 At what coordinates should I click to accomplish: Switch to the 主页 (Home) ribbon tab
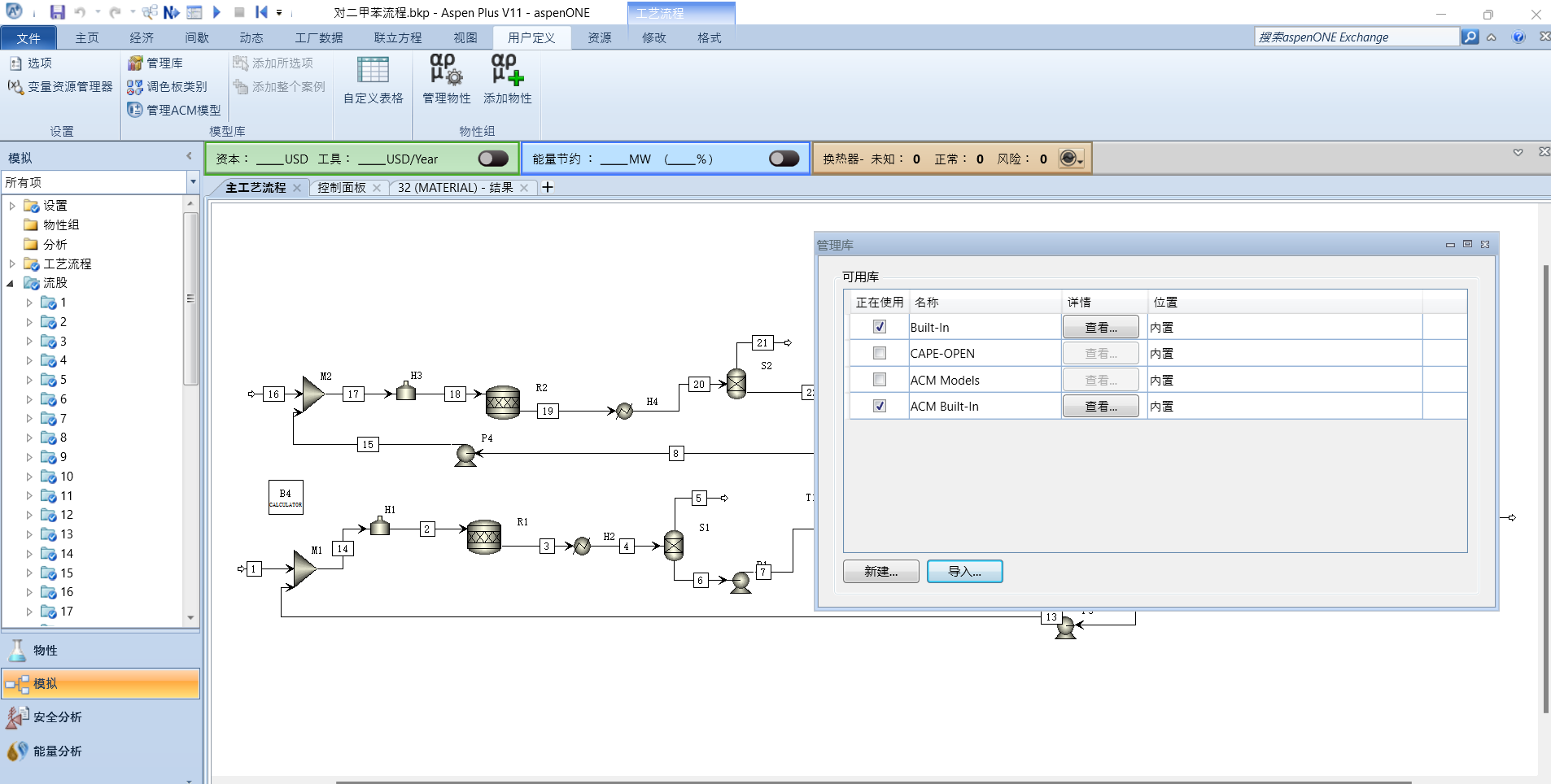(87, 37)
